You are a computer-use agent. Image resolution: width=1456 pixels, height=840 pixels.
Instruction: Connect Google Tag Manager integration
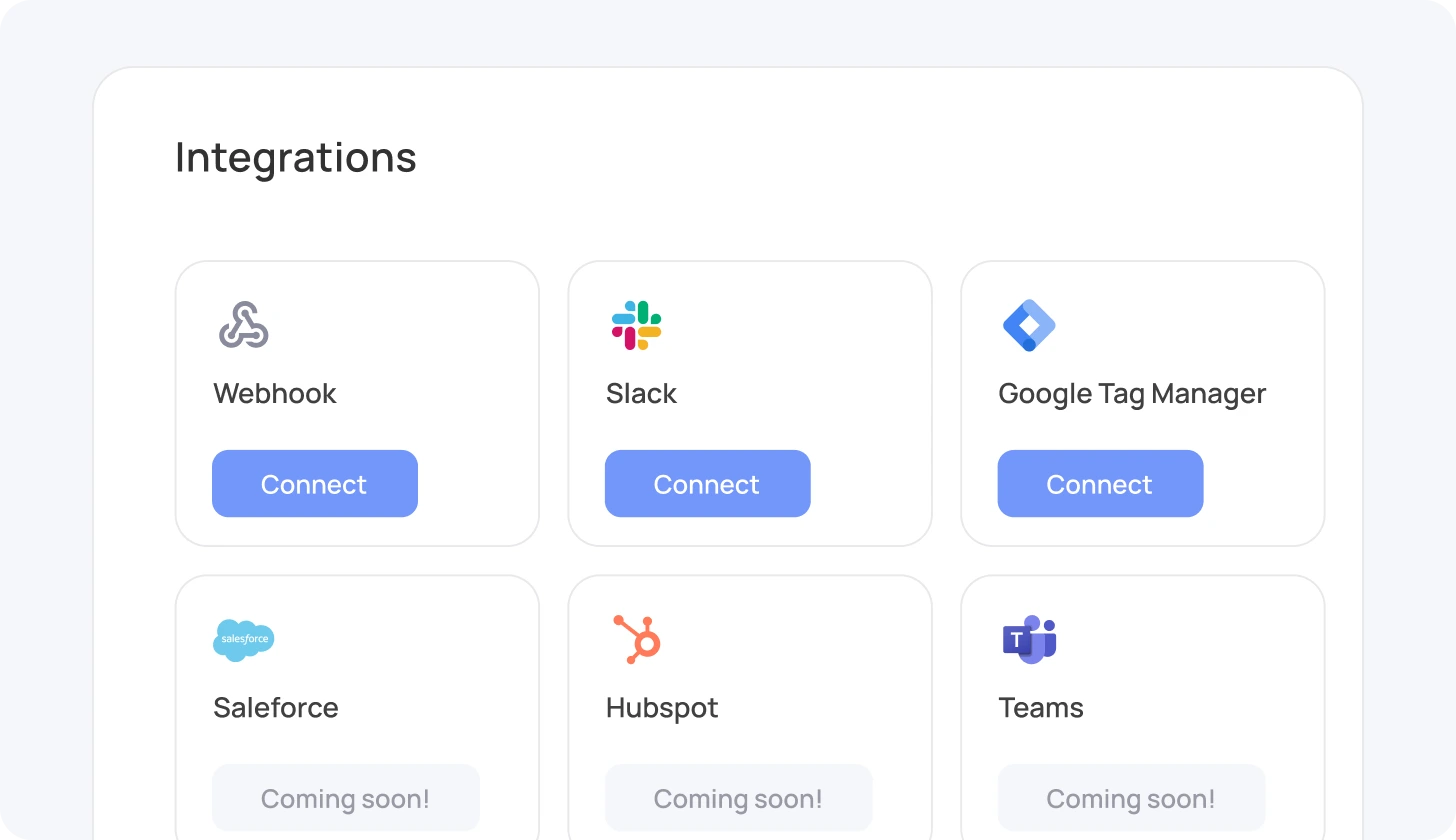[x=1100, y=484]
